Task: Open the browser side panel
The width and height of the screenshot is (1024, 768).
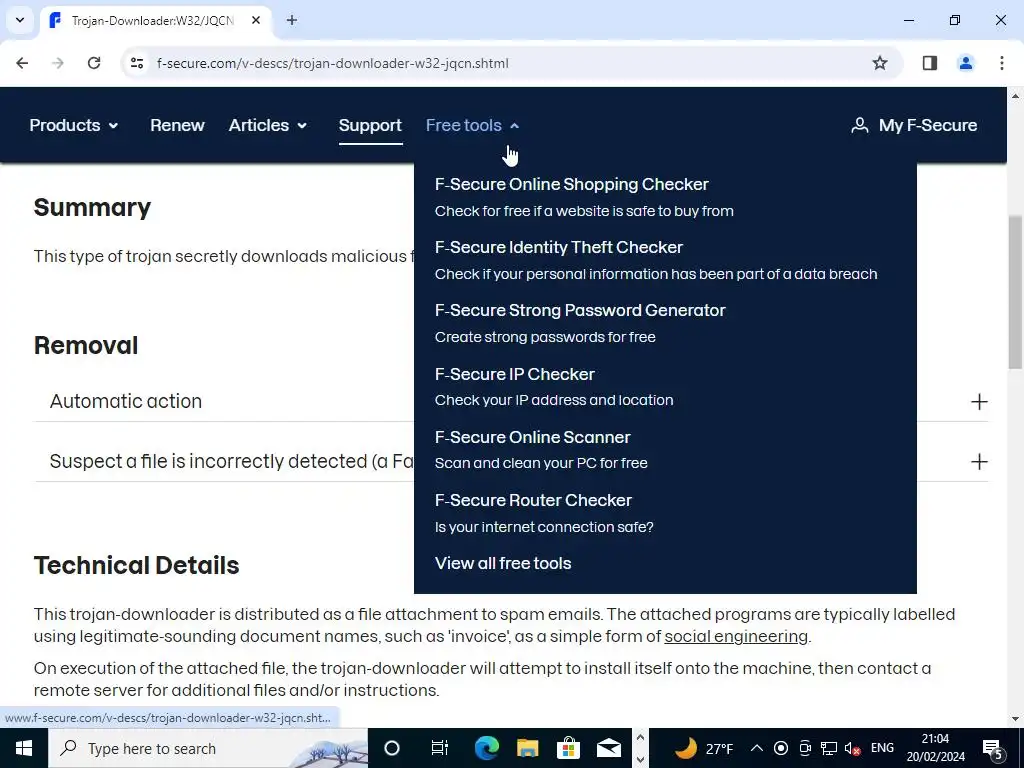Action: [x=929, y=63]
